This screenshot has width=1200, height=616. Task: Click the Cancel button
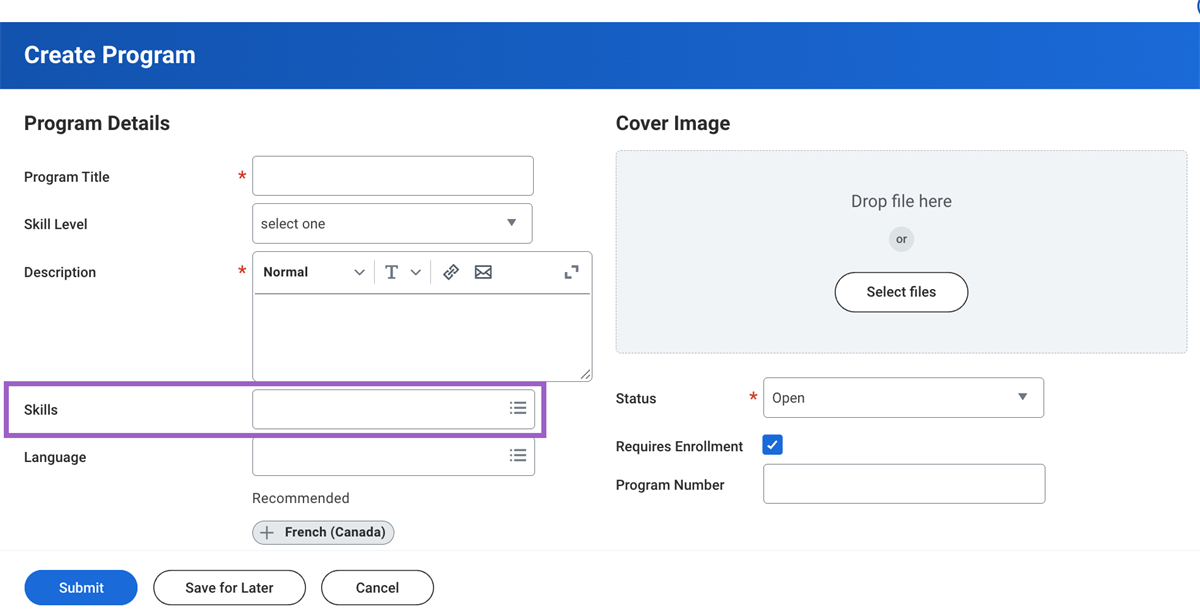[377, 588]
